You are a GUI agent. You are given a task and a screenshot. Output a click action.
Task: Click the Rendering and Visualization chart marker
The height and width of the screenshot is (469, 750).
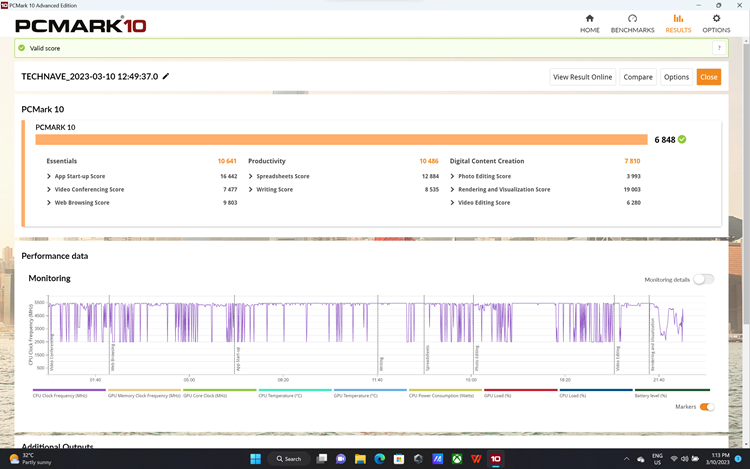(x=652, y=345)
